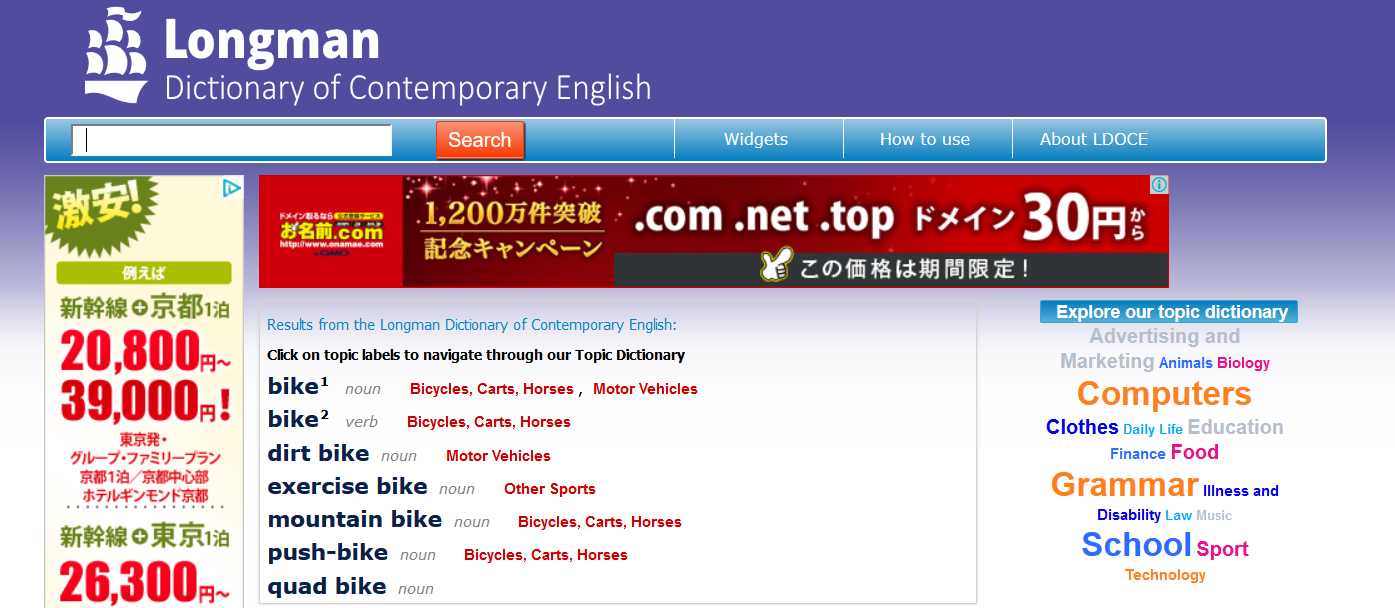
Task: Click Motor Vehicles label beside dirt bike
Action: (498, 456)
